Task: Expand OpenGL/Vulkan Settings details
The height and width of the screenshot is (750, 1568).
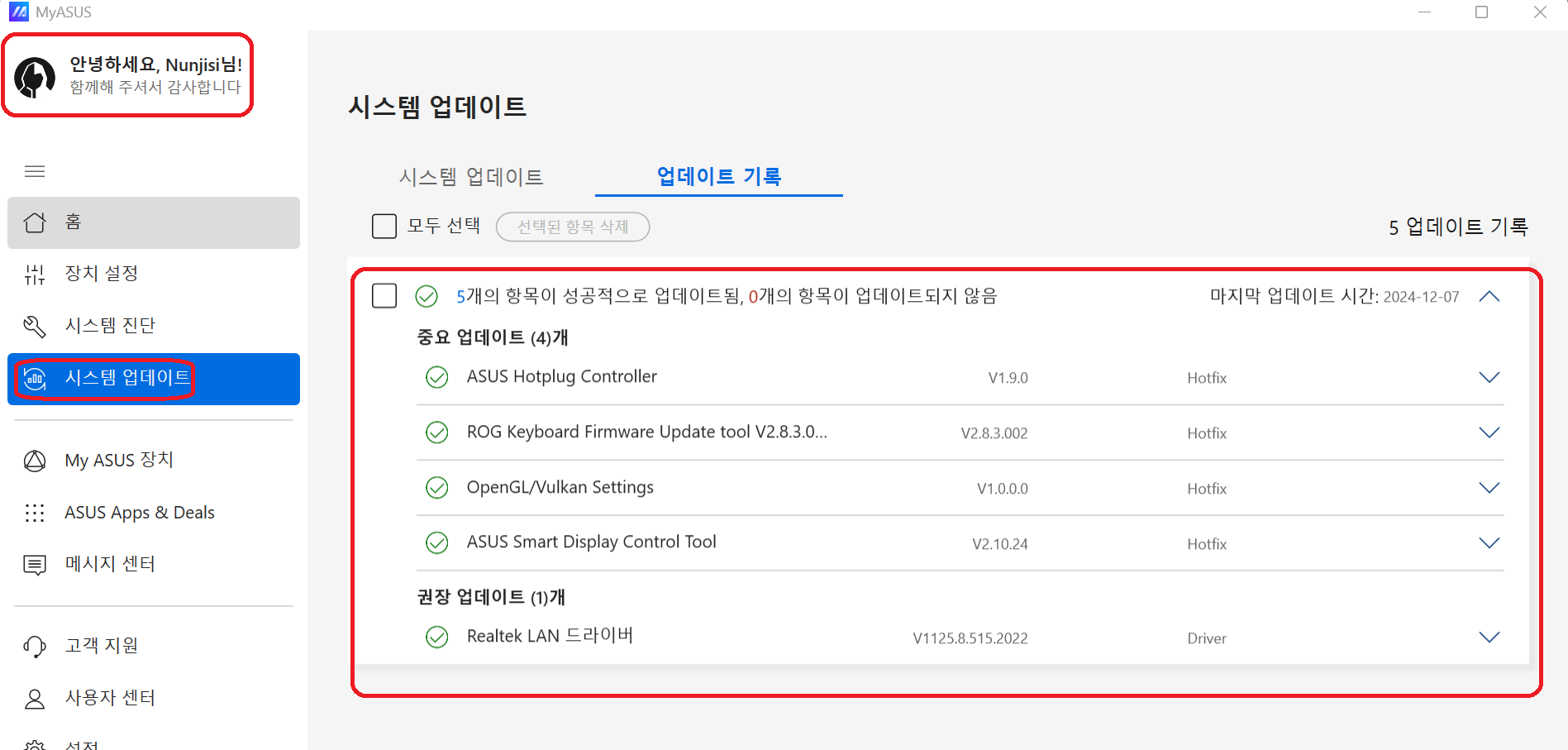Action: (1489, 488)
